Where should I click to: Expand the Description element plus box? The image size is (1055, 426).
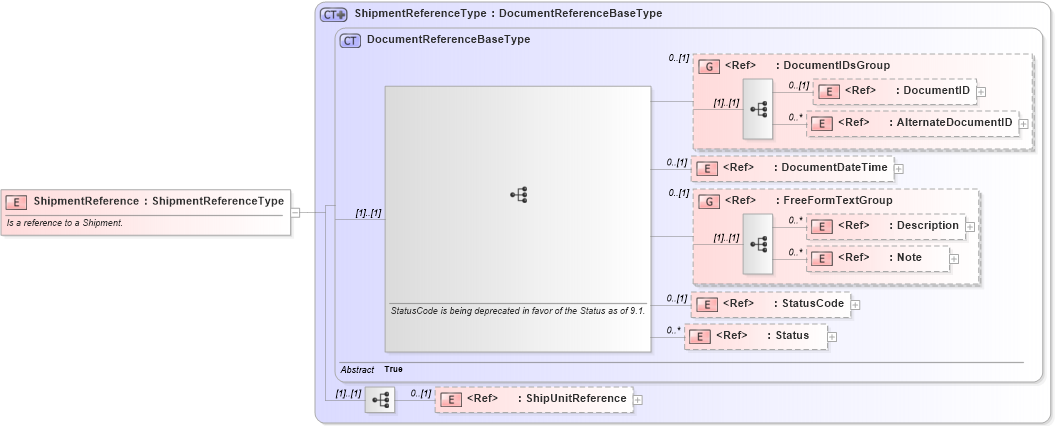[970, 227]
